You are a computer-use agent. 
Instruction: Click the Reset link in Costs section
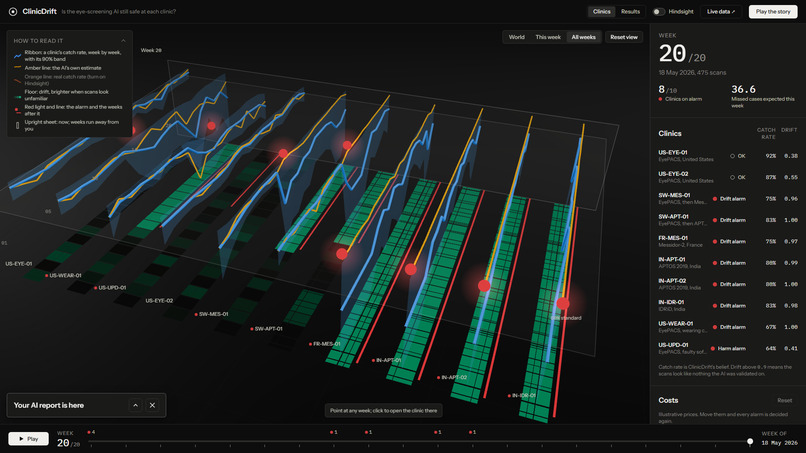click(784, 401)
